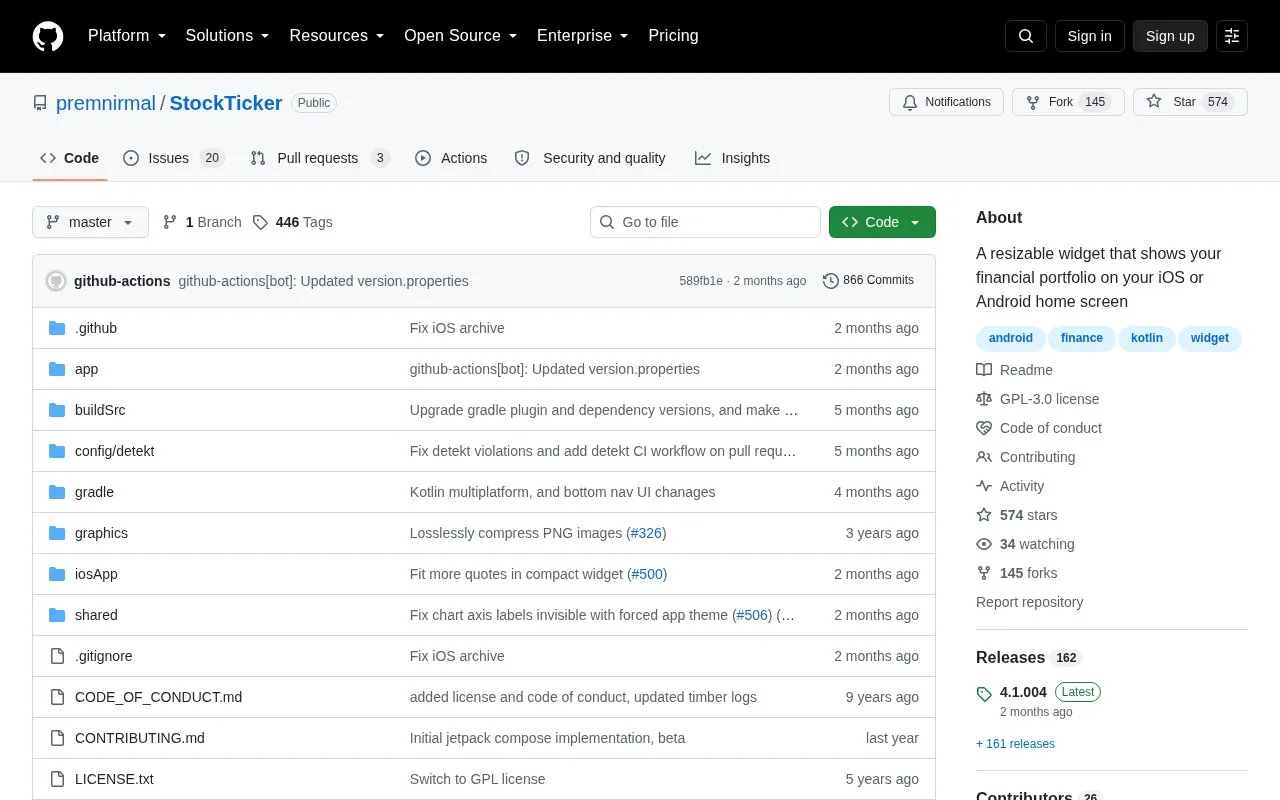The image size is (1280, 800).
Task: Open the Pricing link
Action: (x=673, y=36)
